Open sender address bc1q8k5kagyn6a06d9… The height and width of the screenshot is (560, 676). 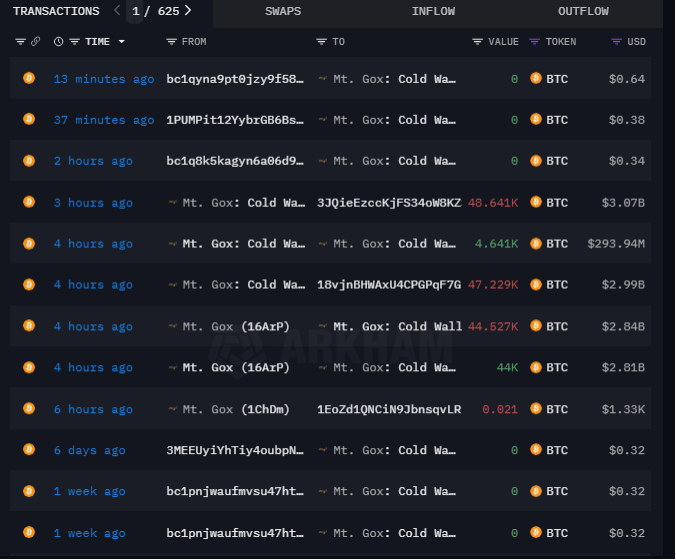coord(235,161)
